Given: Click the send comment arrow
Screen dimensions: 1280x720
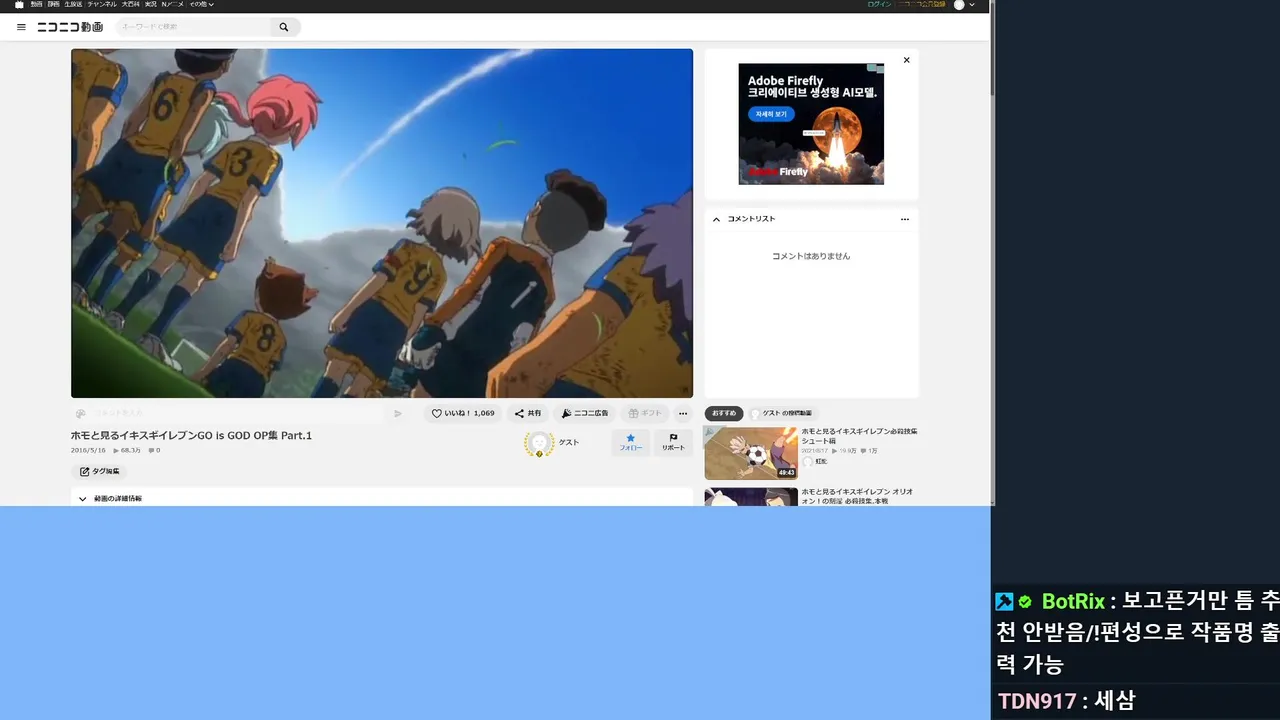Looking at the screenshot, I should 398,413.
